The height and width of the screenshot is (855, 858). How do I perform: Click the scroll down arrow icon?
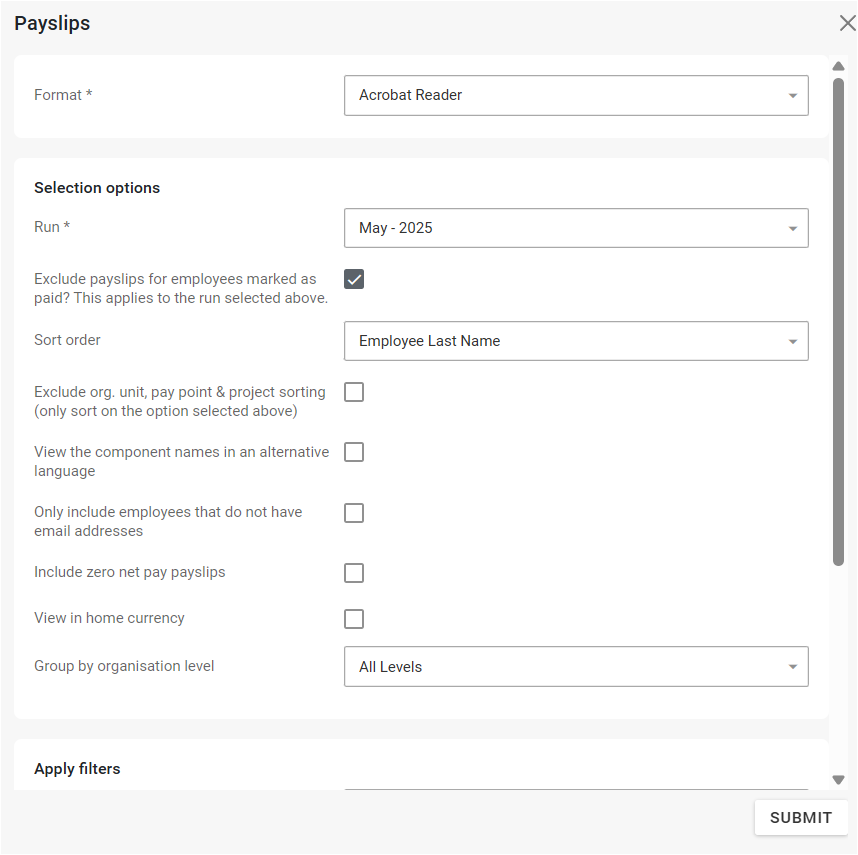click(839, 780)
